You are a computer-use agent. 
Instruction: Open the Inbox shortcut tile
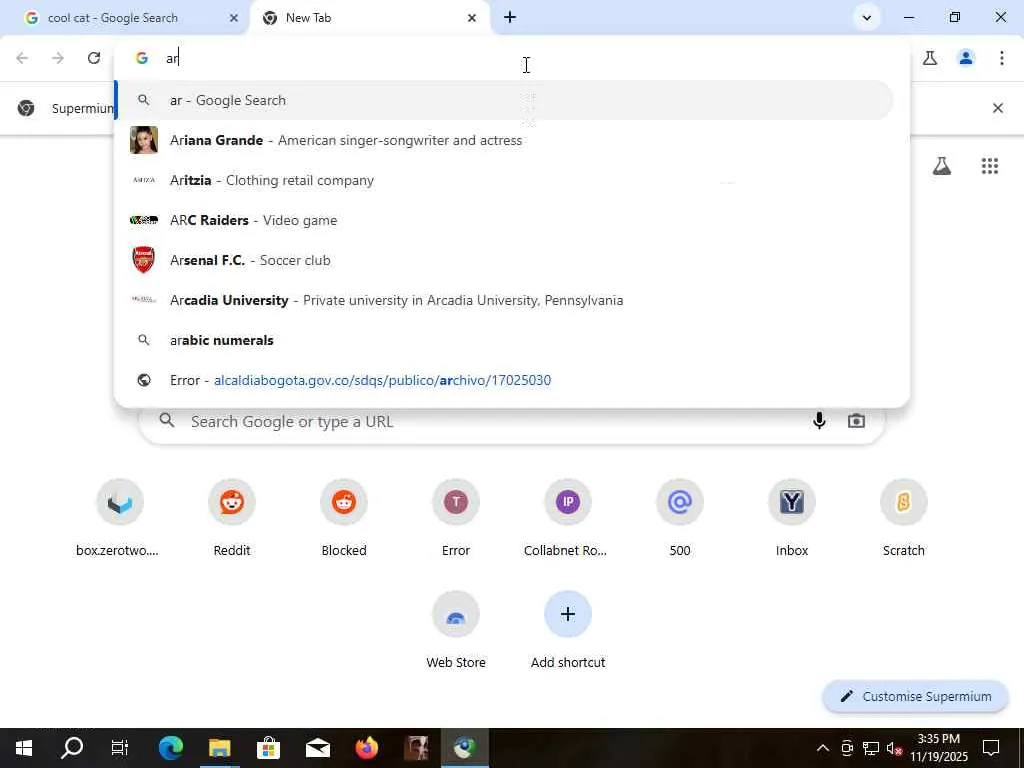pyautogui.click(x=792, y=517)
